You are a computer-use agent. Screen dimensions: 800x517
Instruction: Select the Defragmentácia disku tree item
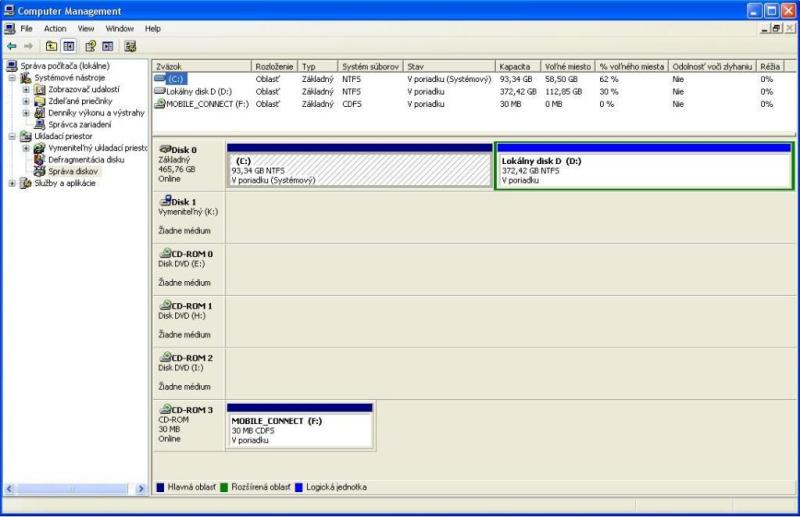85,159
